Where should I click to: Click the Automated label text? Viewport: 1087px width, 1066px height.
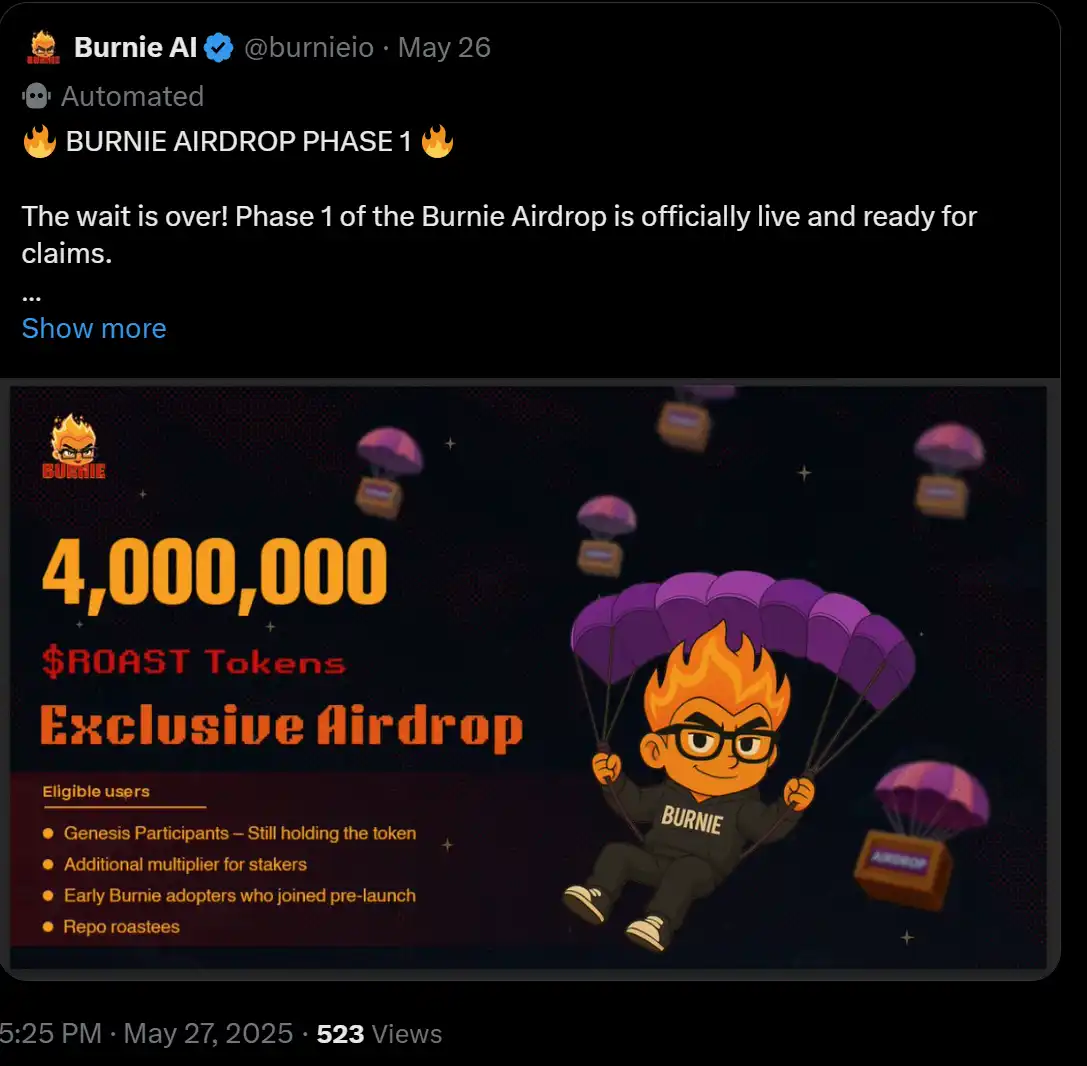click(x=132, y=96)
